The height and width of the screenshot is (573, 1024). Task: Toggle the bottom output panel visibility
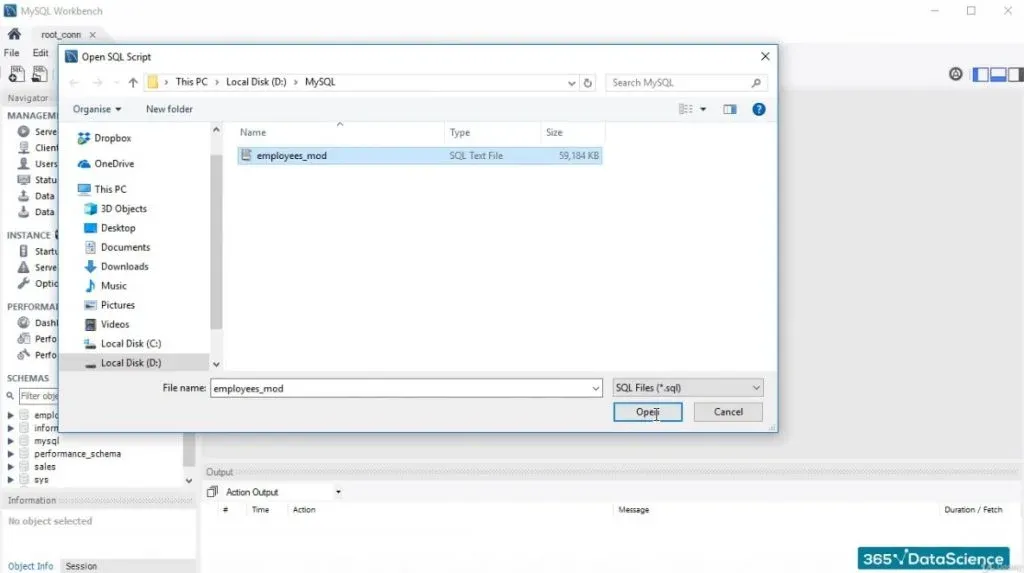coord(999,74)
